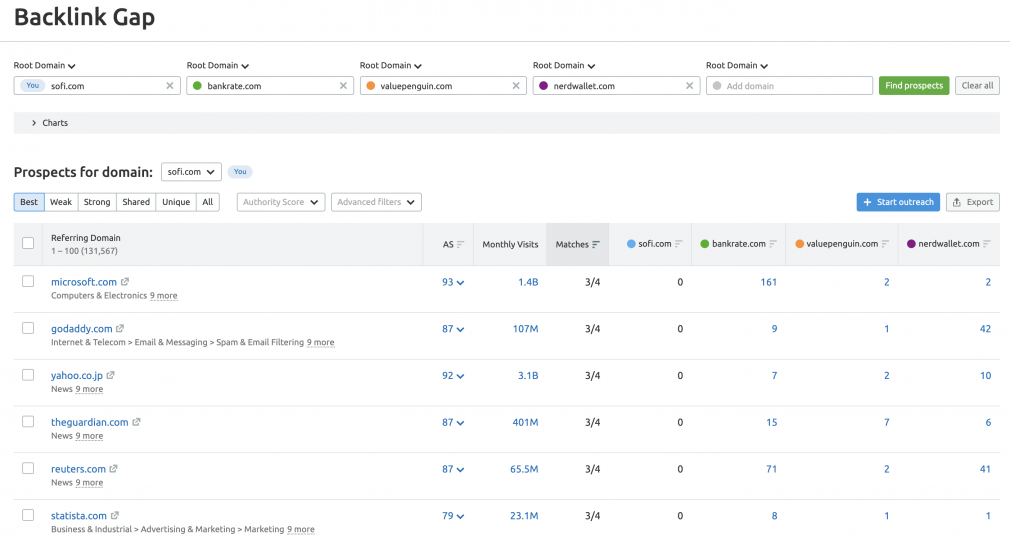The width and height of the screenshot is (1010, 543).
Task: Click monthly visits value 401M
Action: click(525, 423)
